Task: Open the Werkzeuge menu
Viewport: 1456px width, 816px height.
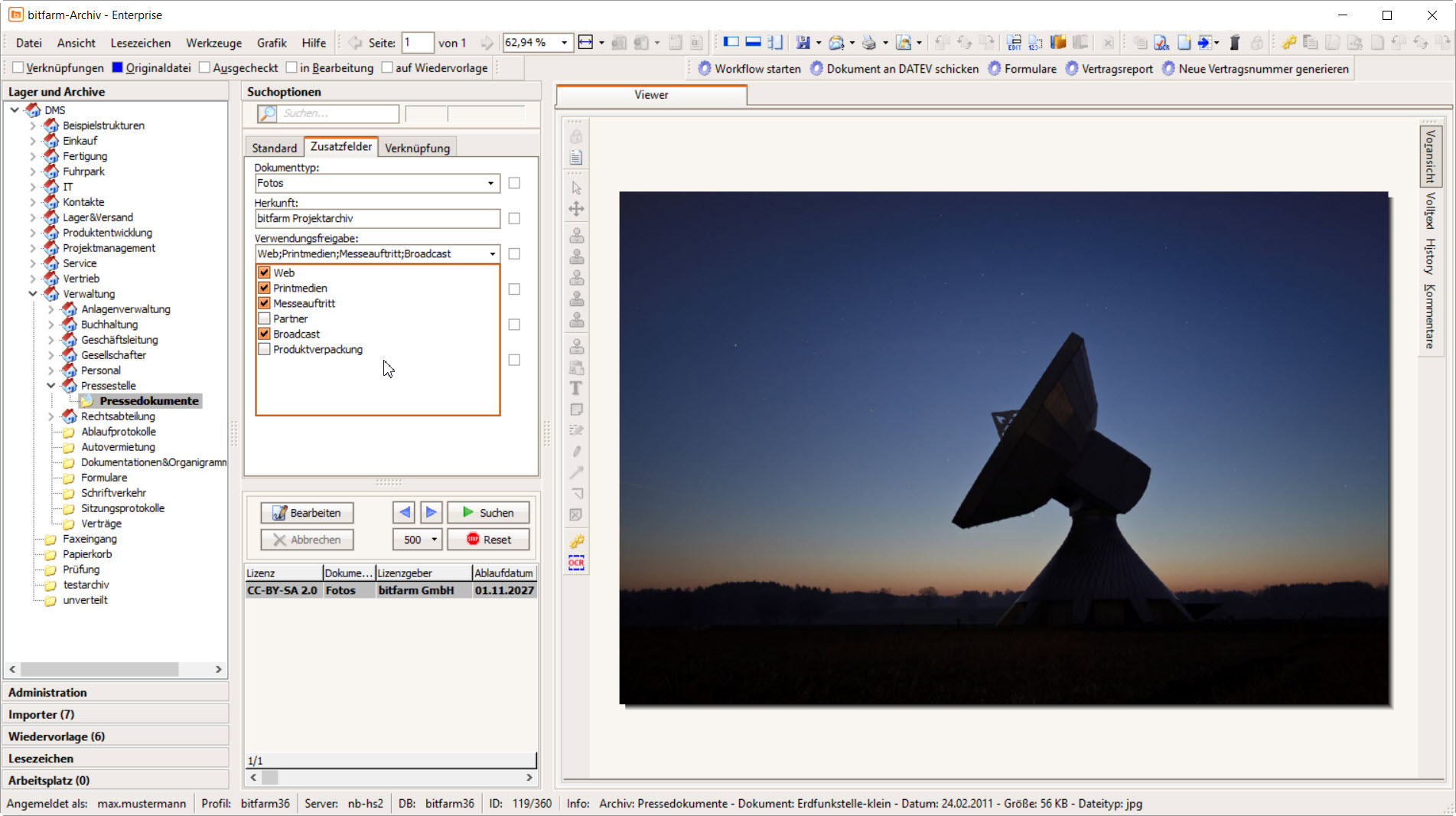Action: coord(213,43)
